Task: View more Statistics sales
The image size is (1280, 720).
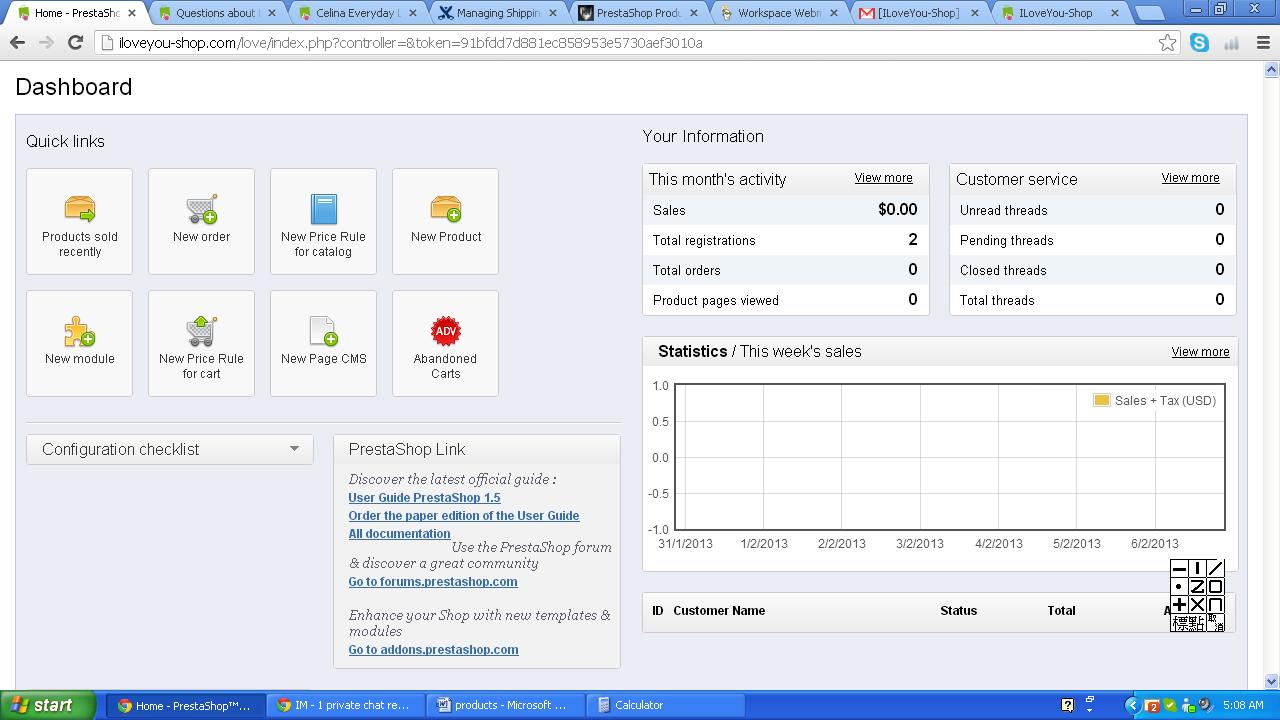Action: coord(1200,352)
